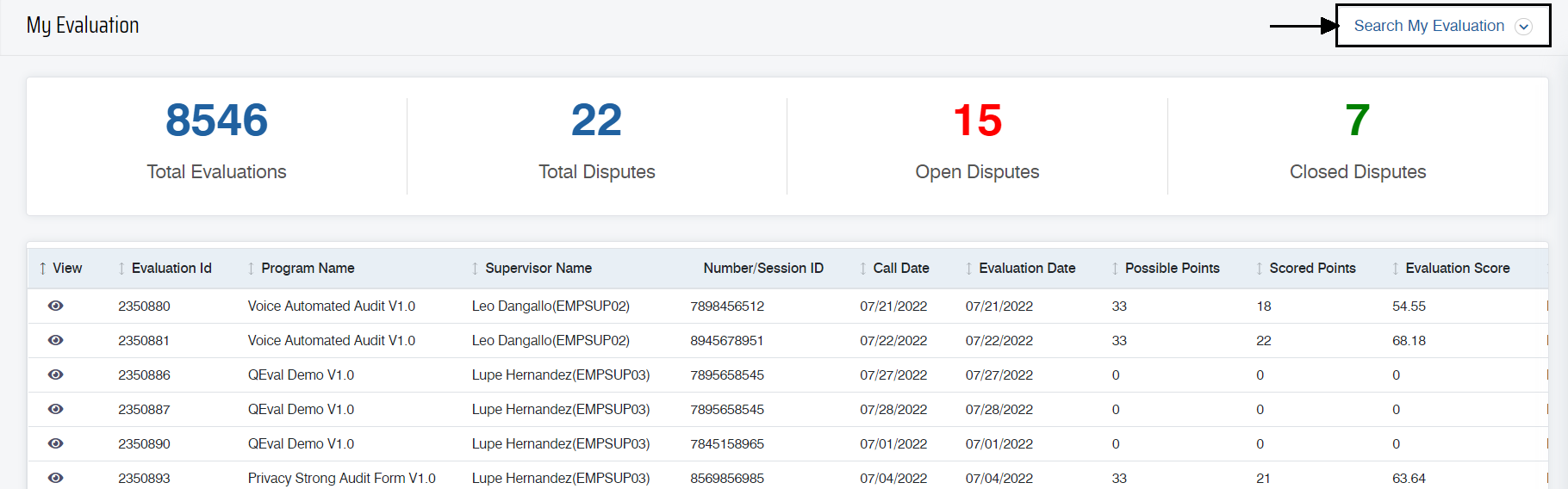Click the chevron icon beside Search My Evaluation

[1523, 27]
